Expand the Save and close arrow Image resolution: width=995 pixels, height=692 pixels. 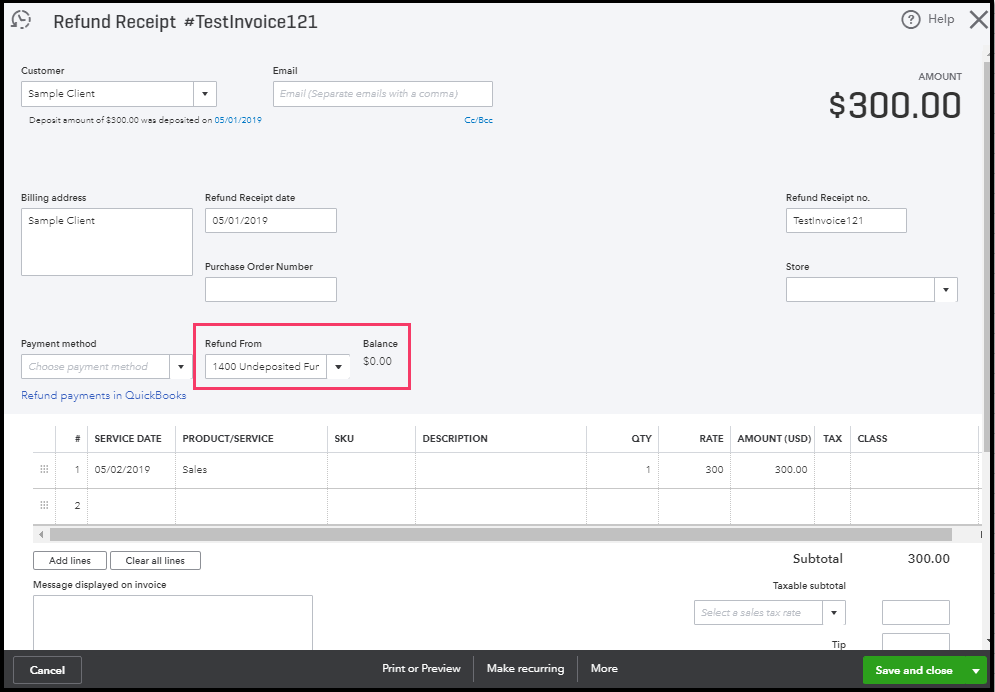click(975, 670)
